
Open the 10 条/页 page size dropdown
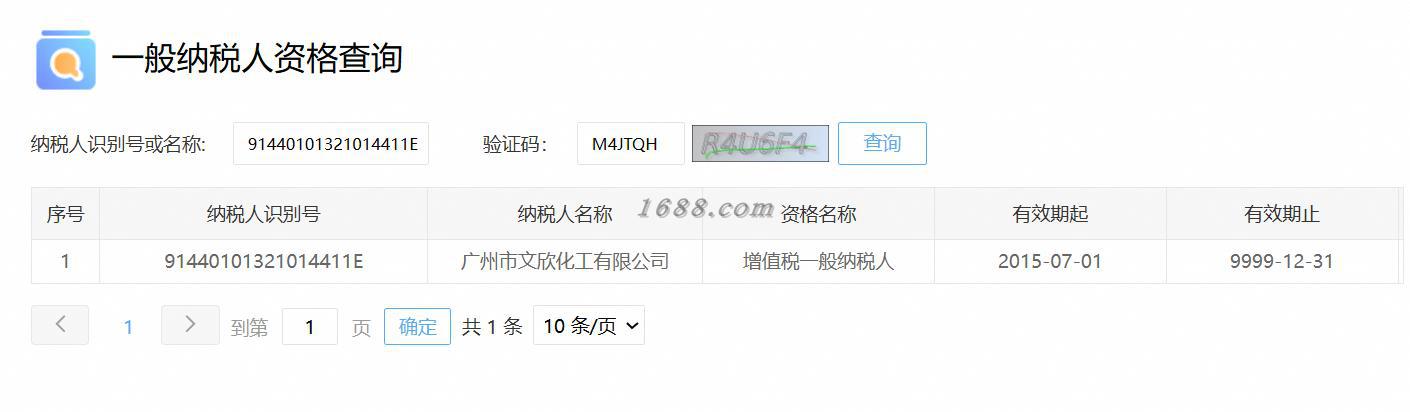click(589, 326)
